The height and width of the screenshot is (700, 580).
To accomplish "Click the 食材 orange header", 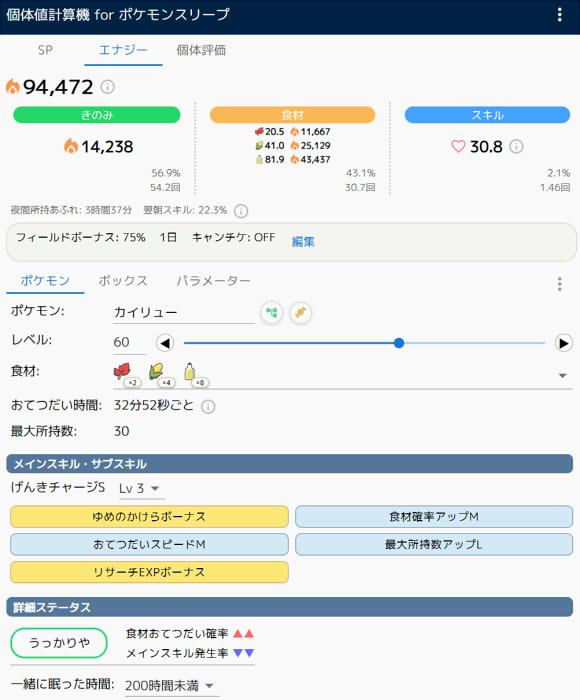I will pyautogui.click(x=292, y=115).
